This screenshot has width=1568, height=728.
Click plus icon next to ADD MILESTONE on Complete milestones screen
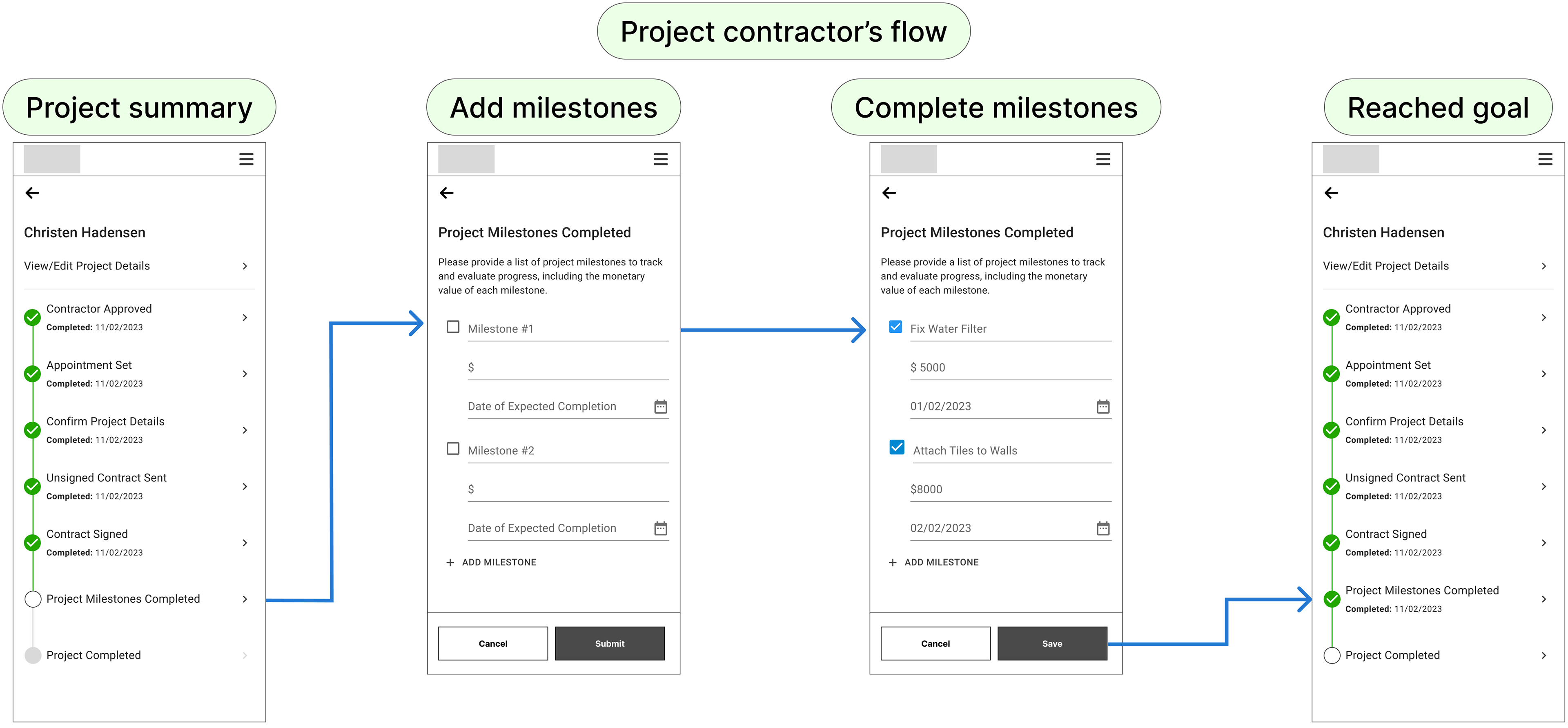892,563
